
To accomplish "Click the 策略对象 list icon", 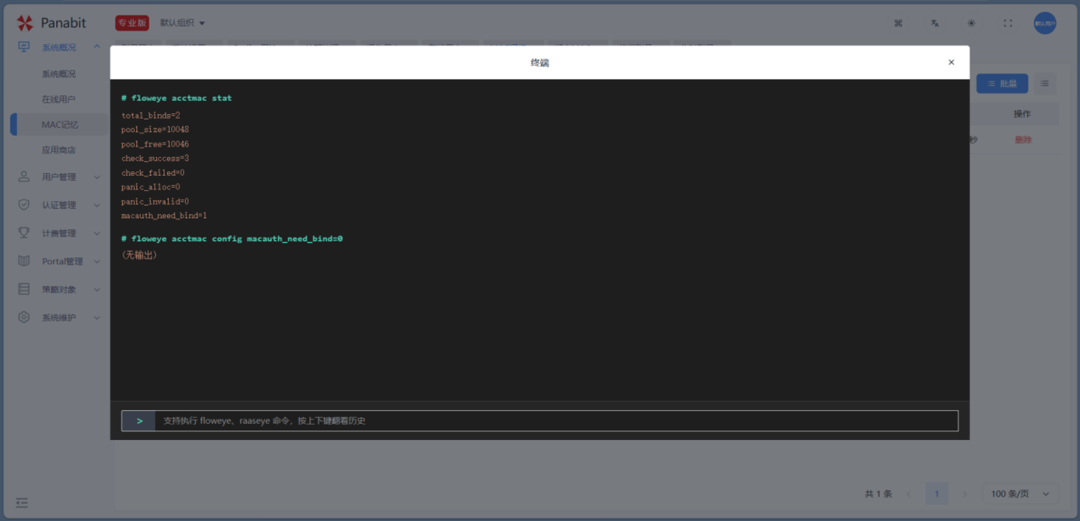I will (24, 289).
